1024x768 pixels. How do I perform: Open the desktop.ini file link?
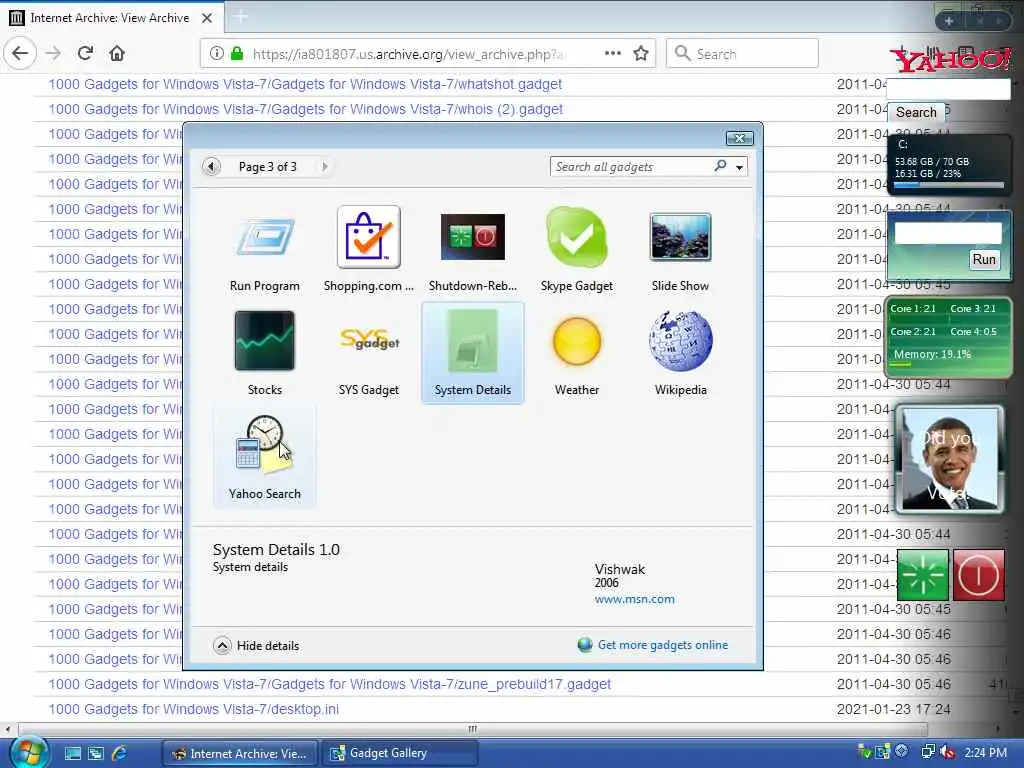(193, 709)
